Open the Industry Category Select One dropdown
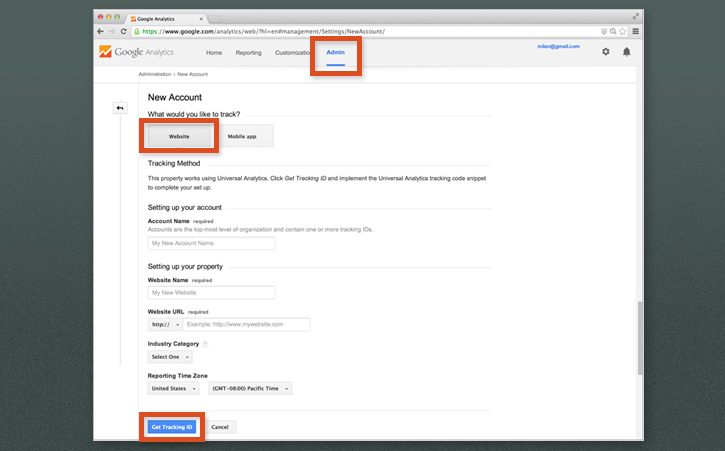 click(169, 356)
